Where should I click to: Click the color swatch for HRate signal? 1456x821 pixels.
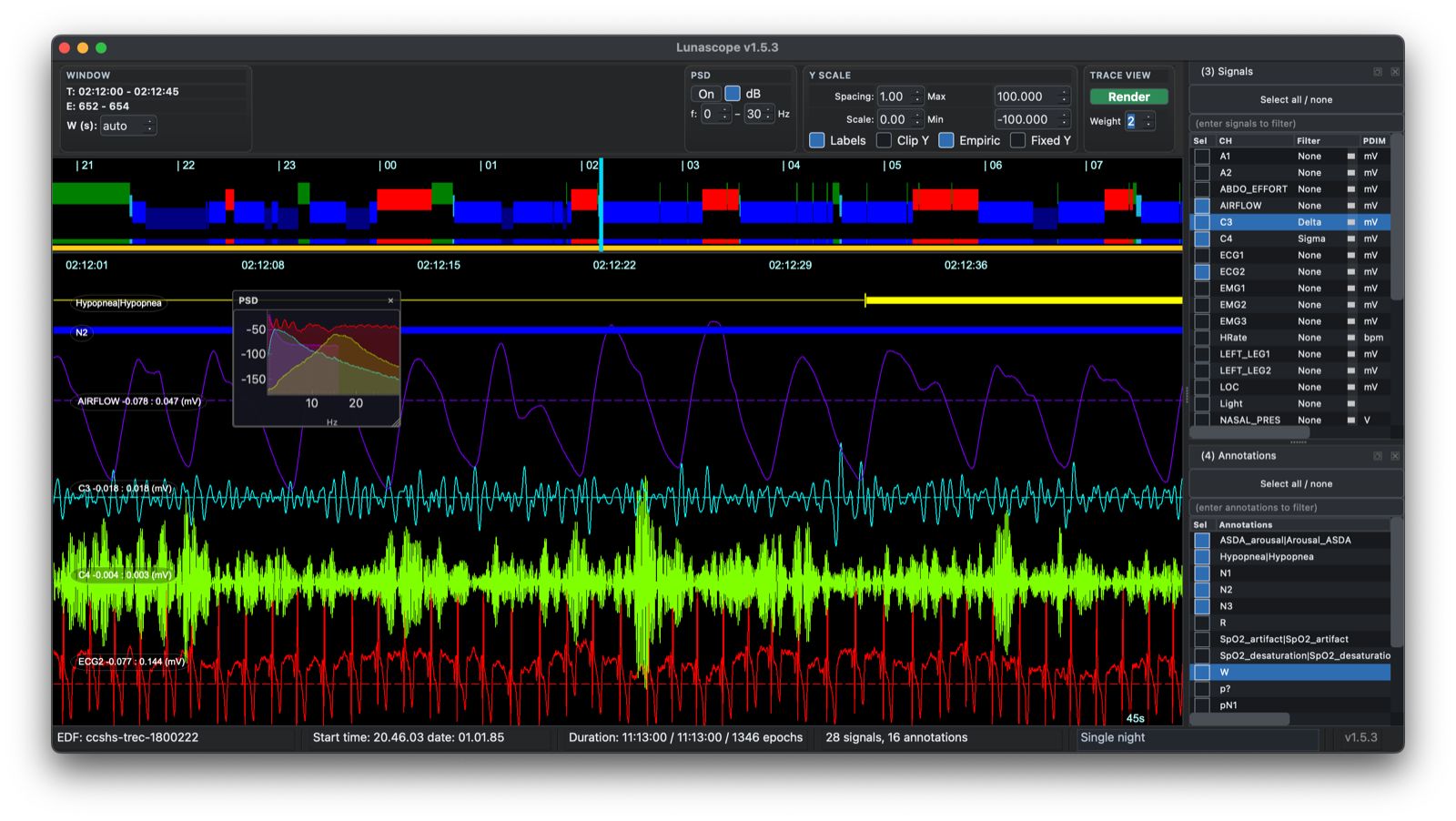point(1351,338)
